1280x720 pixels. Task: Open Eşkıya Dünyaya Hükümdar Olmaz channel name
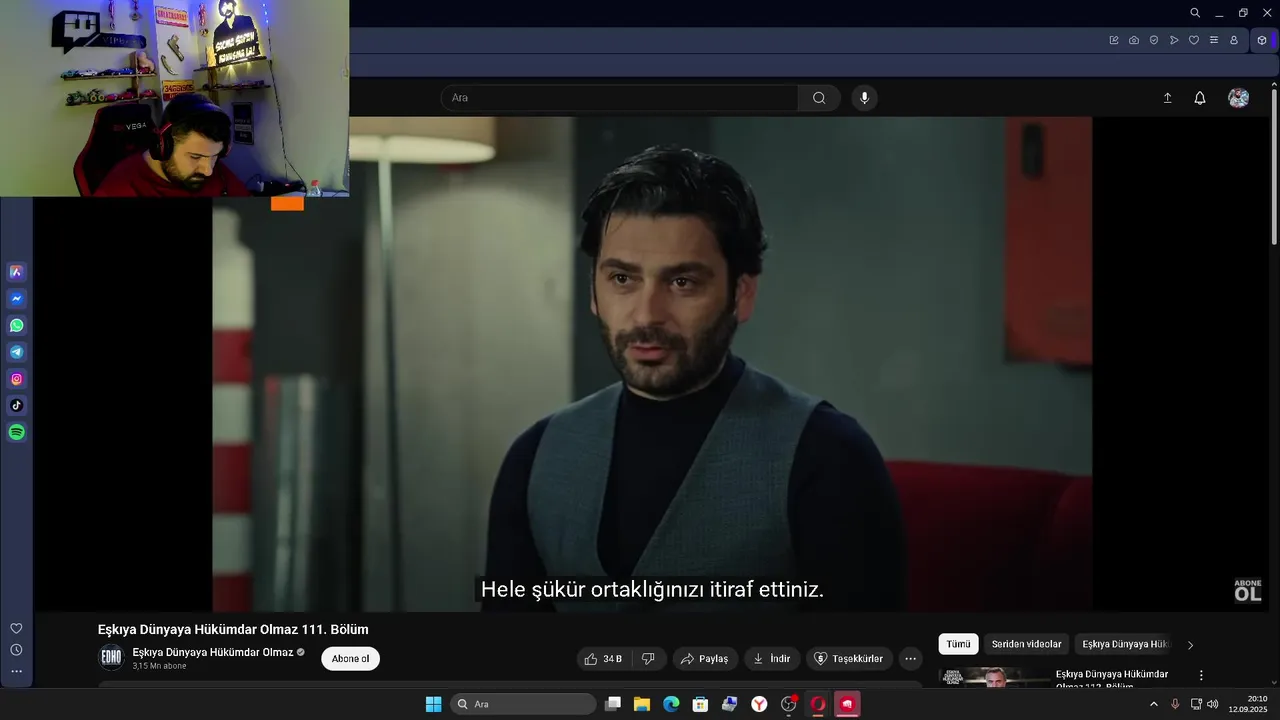(x=213, y=652)
